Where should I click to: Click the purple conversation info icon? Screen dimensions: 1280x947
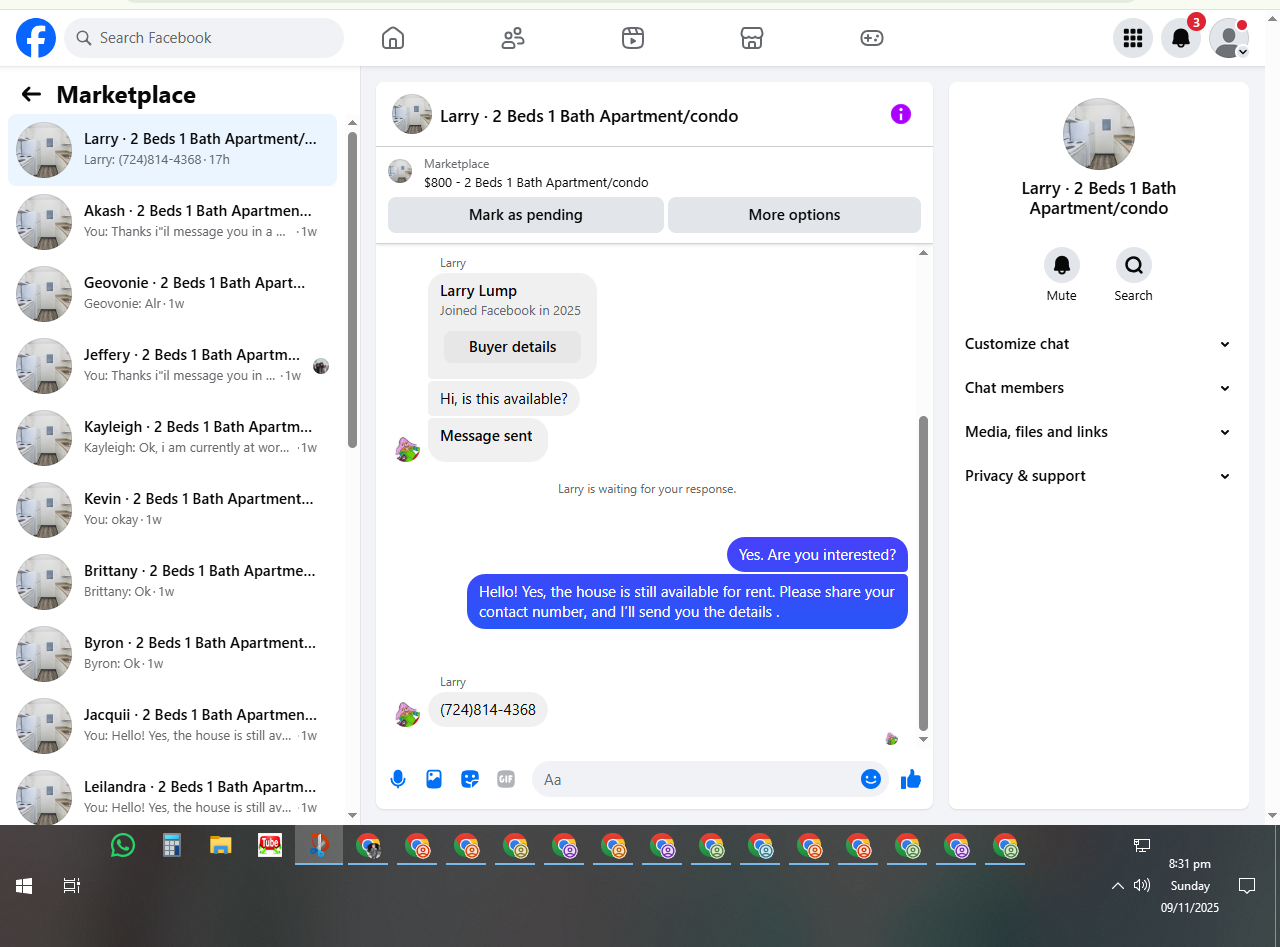point(901,114)
